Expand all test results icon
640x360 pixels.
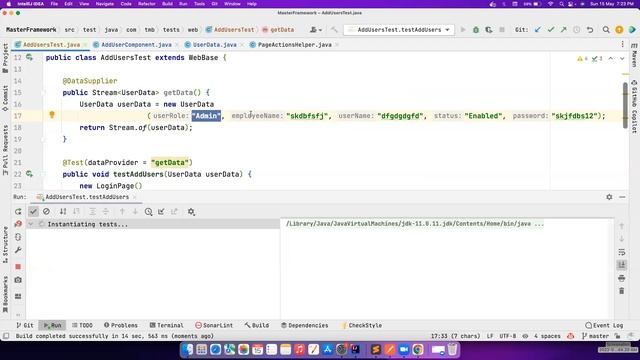point(93,211)
